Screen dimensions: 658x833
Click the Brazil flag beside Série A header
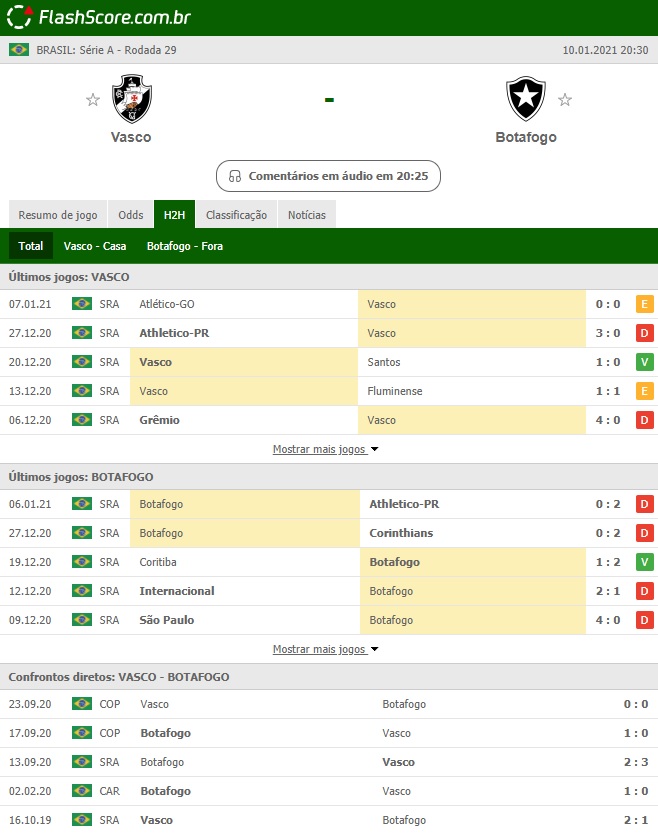coord(19,50)
